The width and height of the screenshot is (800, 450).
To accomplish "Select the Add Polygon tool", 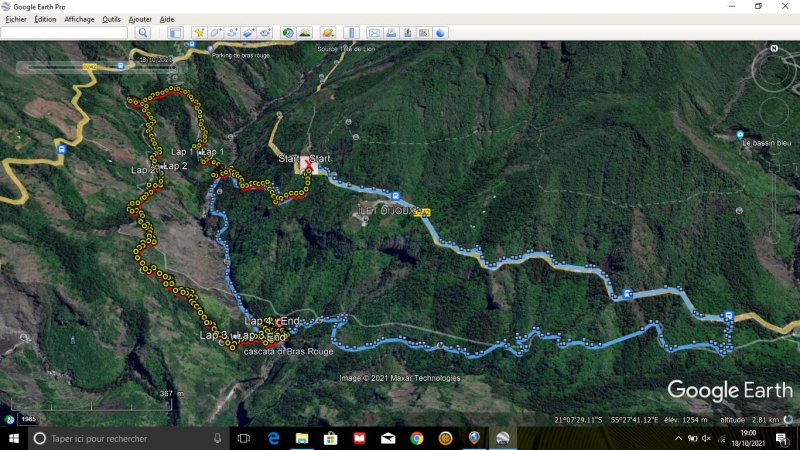I will (216, 33).
